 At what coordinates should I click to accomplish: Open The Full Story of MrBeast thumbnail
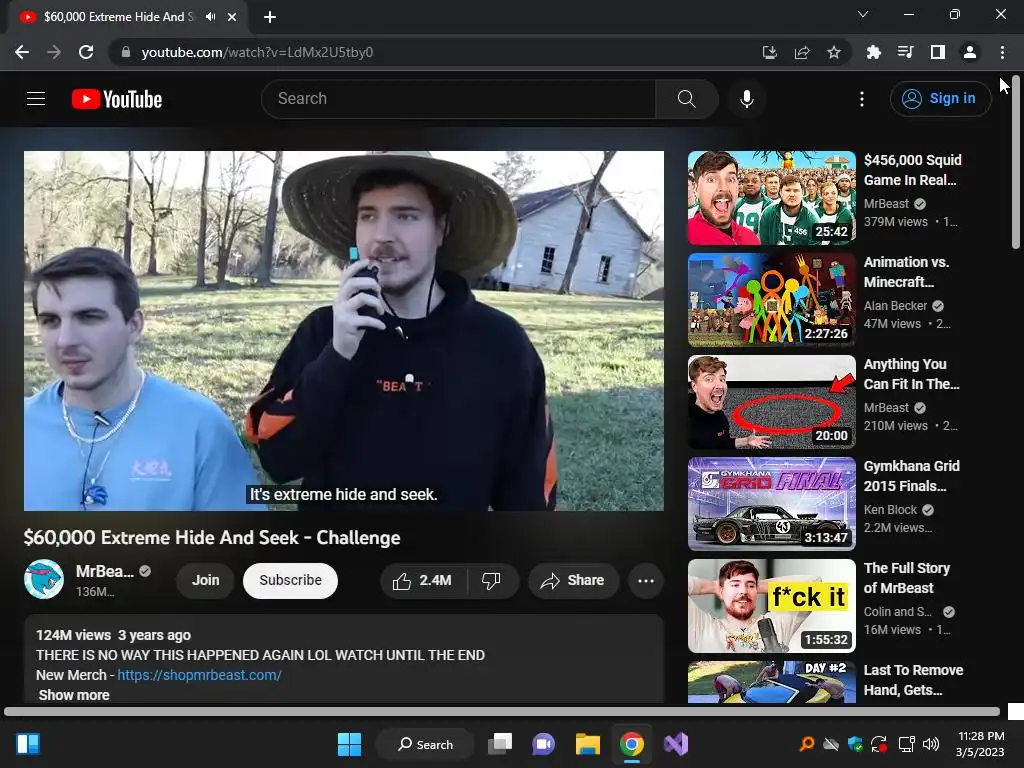pyautogui.click(x=771, y=605)
